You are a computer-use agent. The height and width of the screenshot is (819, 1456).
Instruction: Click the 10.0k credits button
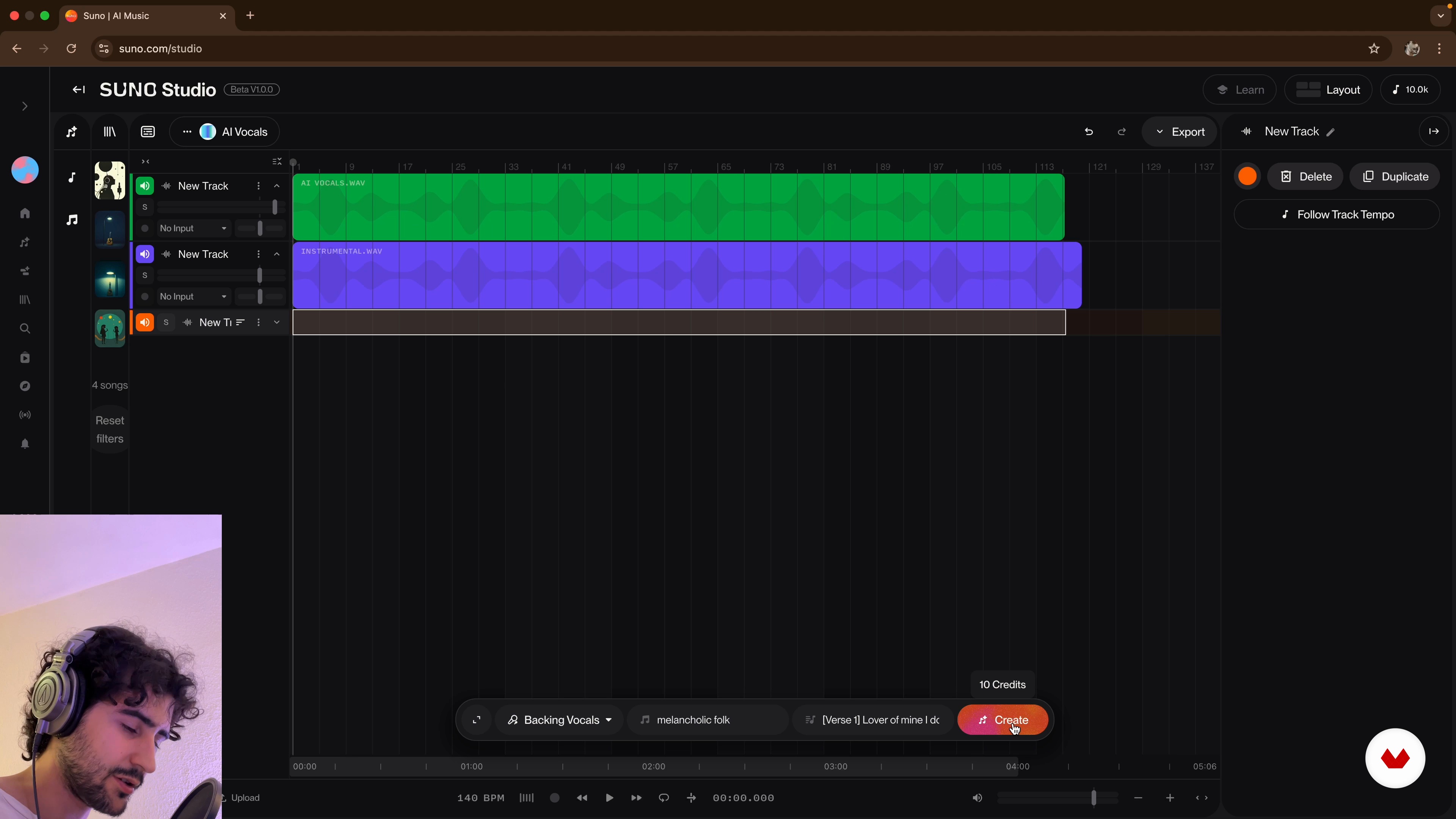1410,89
